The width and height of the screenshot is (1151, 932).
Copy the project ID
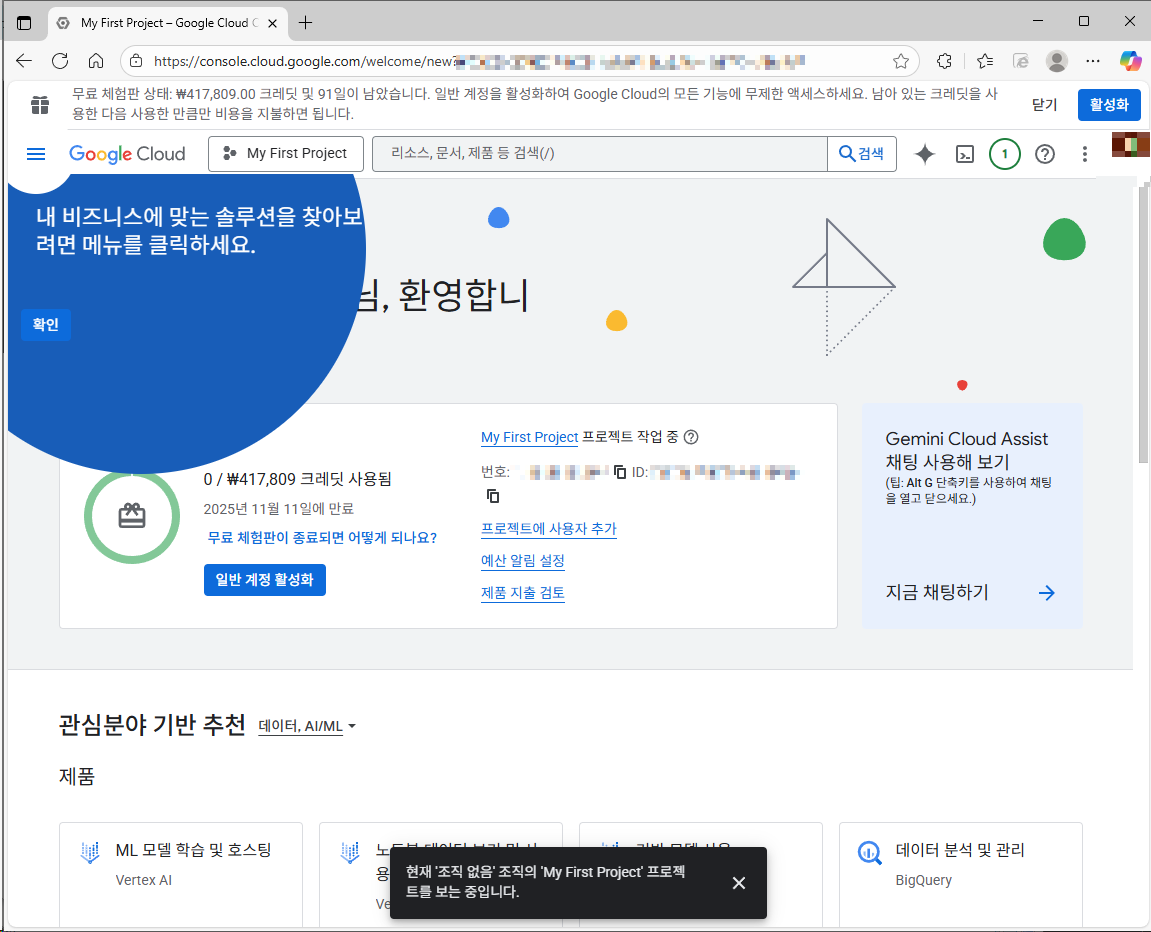pyautogui.click(x=493, y=496)
